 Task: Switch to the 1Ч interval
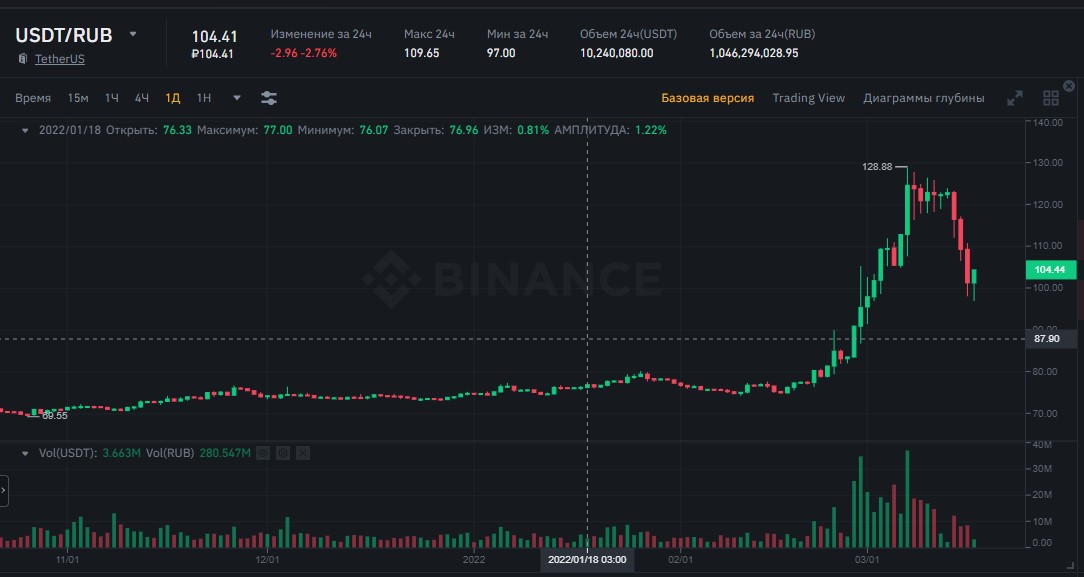point(111,98)
